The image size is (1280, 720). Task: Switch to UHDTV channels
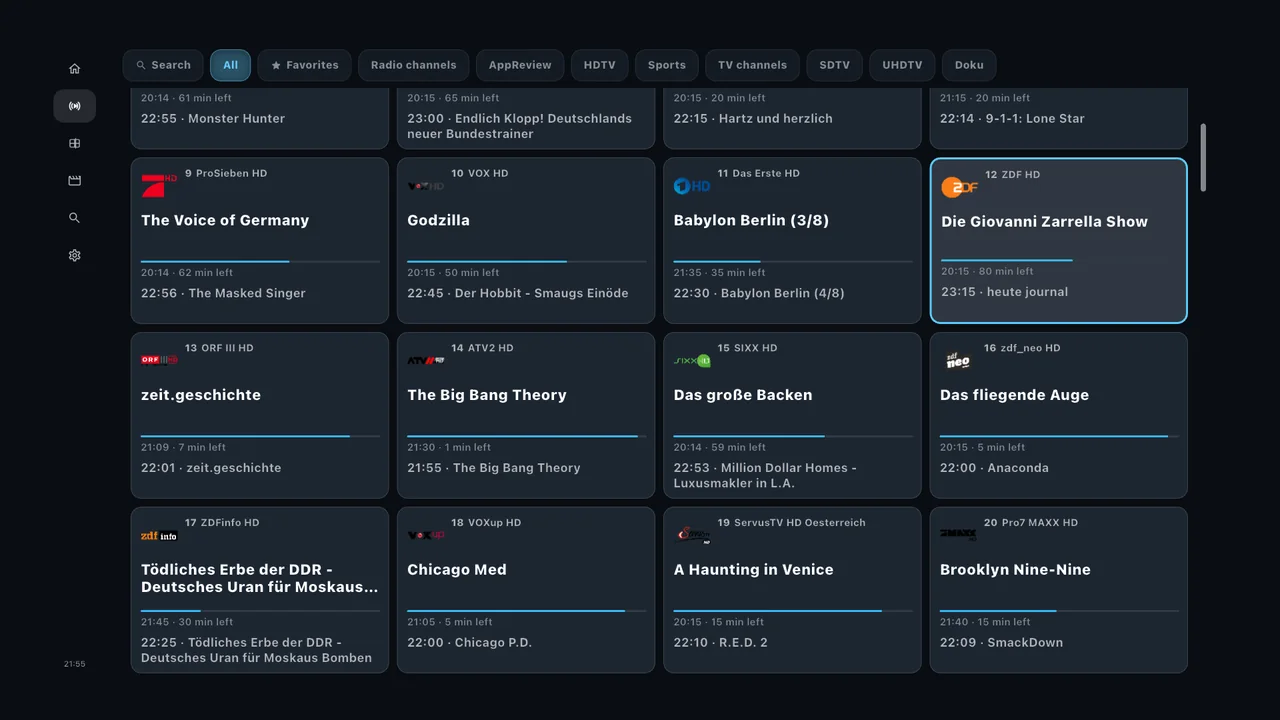[x=902, y=65]
